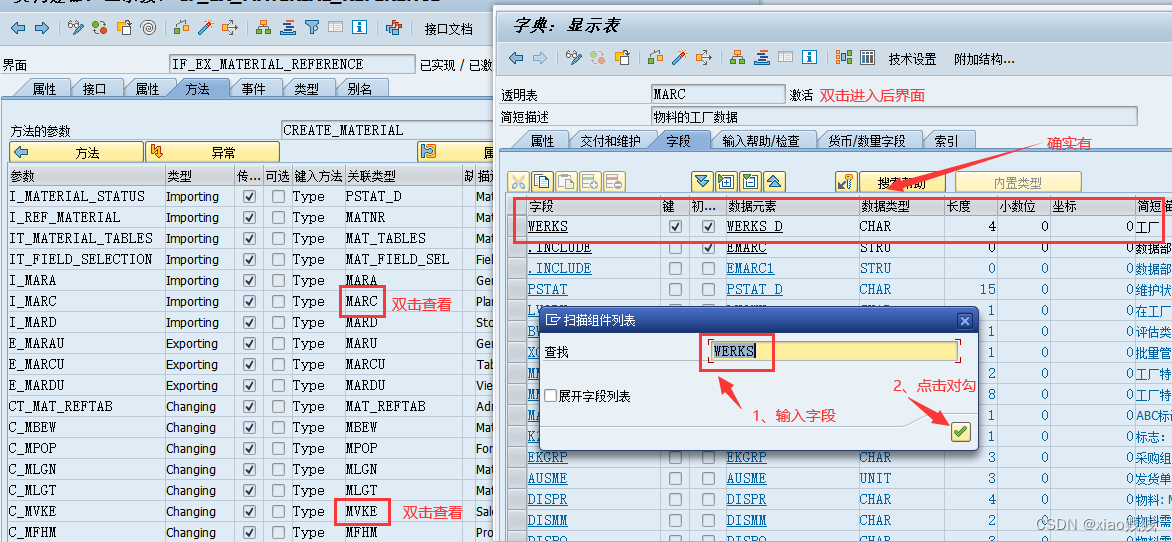Open the EMARC1 data element link
Viewport: 1172px width, 542px height.
[x=750, y=268]
